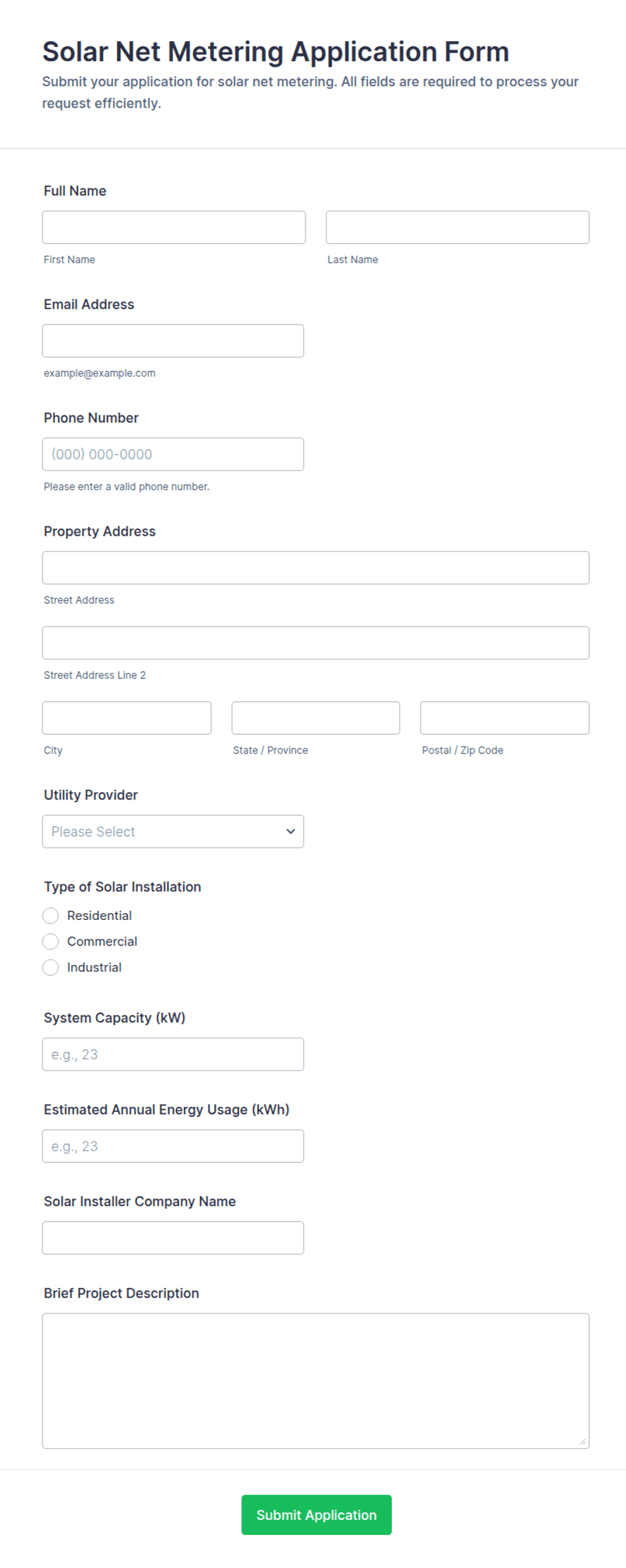Focus the Email Address text box
Image resolution: width=626 pixels, height=1568 pixels.
click(x=173, y=341)
